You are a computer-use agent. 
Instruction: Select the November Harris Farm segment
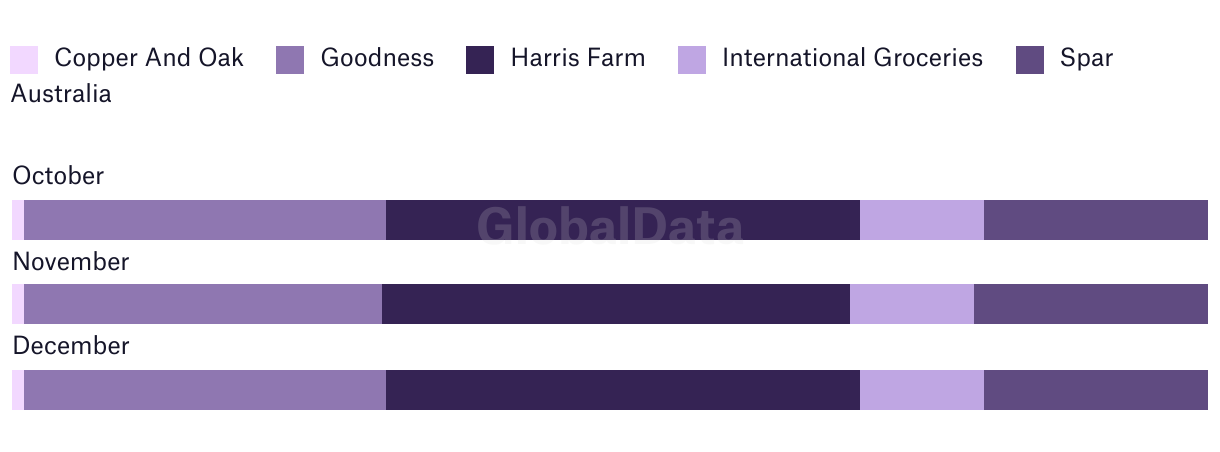tap(616, 304)
